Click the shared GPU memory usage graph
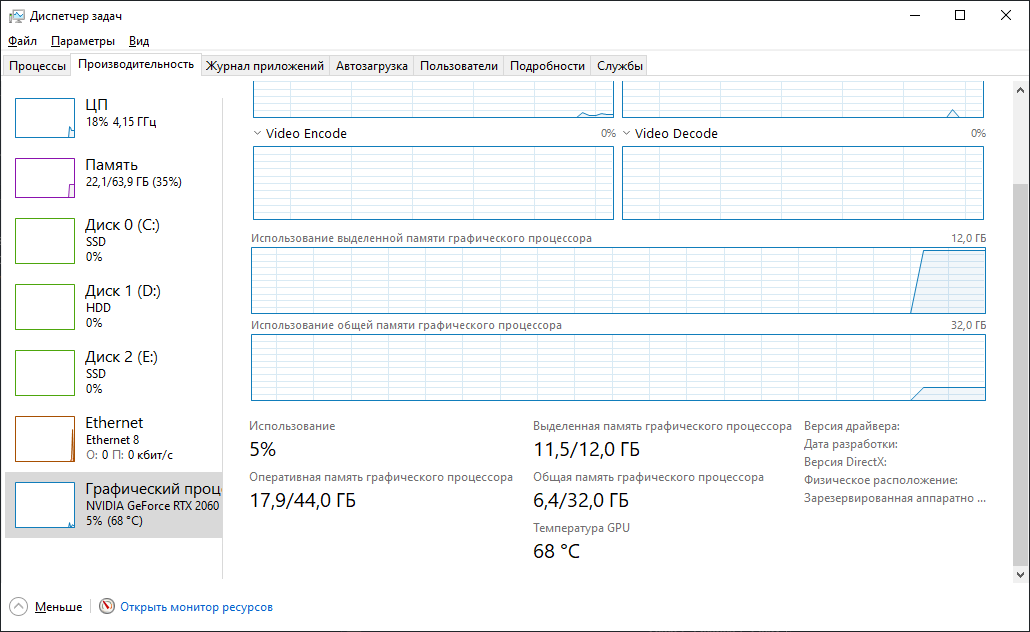Viewport: 1030px width, 632px height. point(618,367)
